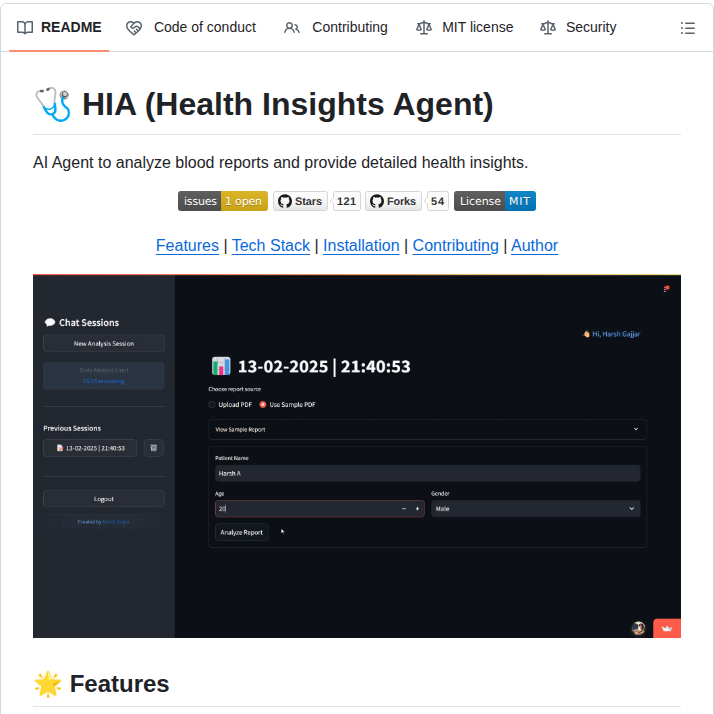
Task: Select the Upload PDF radio option
Action: (x=212, y=405)
